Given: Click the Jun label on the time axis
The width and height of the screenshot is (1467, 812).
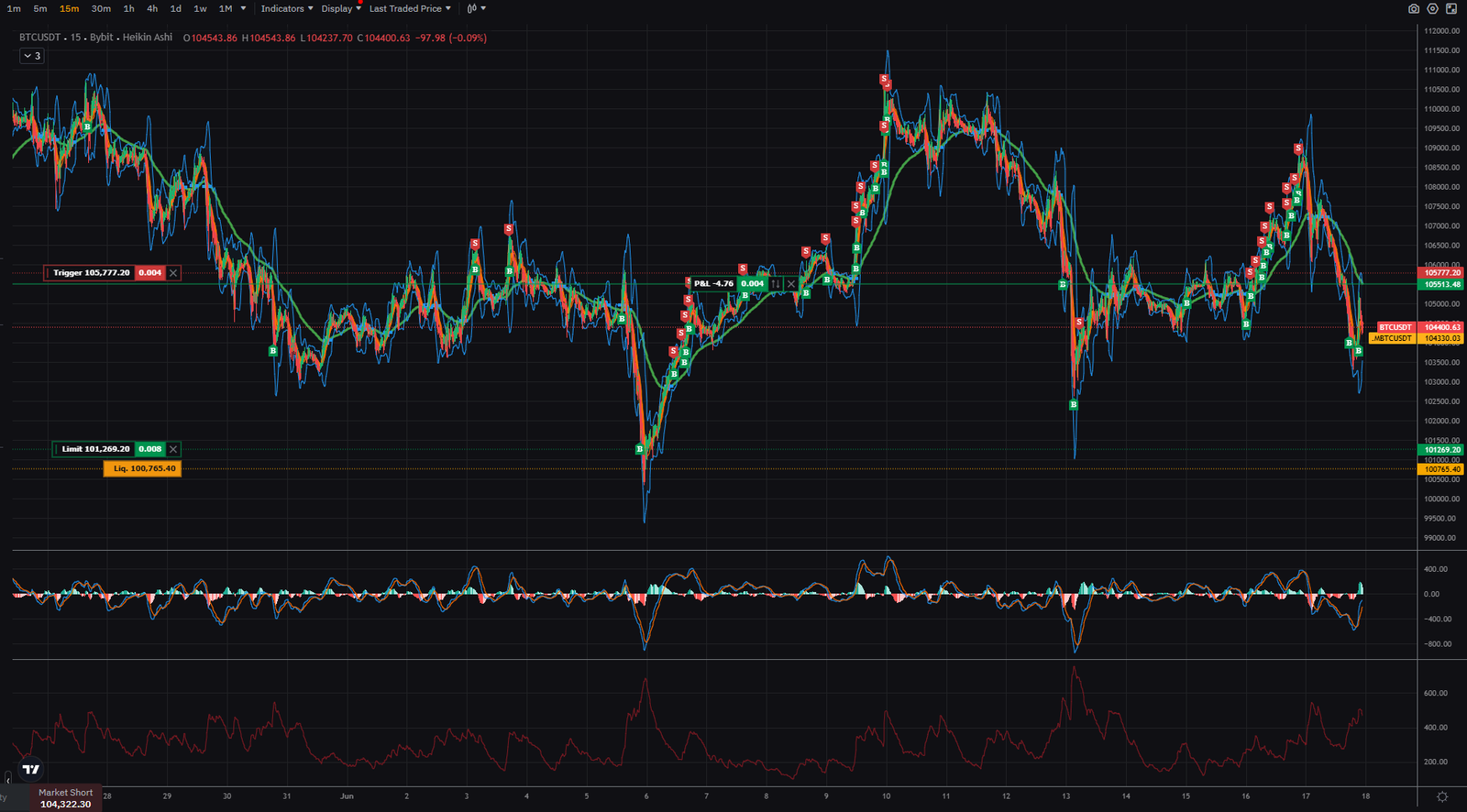Looking at the screenshot, I should click(x=347, y=796).
